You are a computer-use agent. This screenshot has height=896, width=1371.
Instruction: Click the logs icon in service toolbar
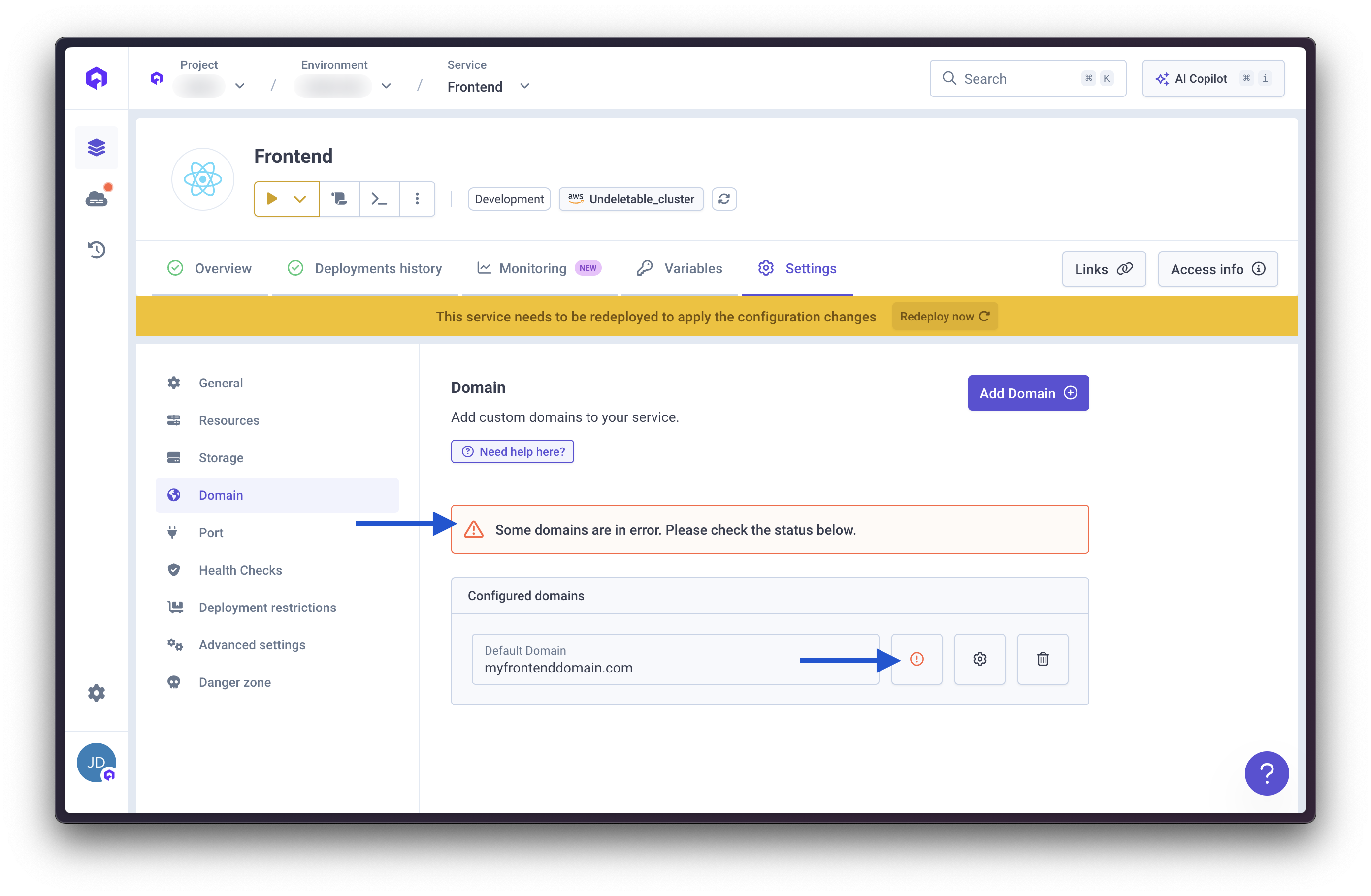(339, 199)
